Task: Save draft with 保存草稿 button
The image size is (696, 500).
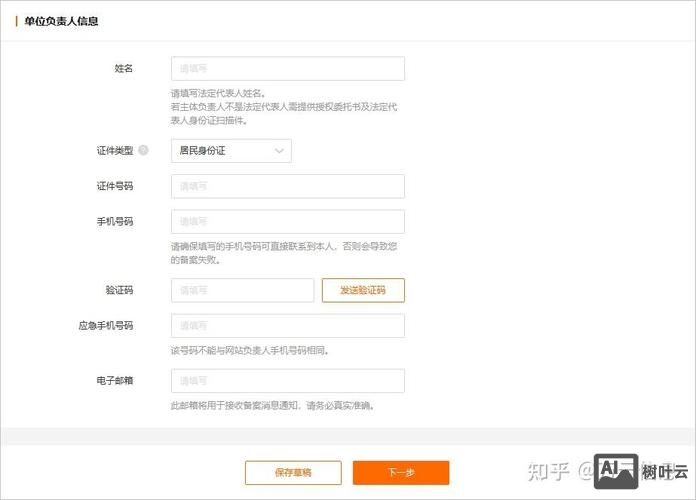Action: point(293,472)
